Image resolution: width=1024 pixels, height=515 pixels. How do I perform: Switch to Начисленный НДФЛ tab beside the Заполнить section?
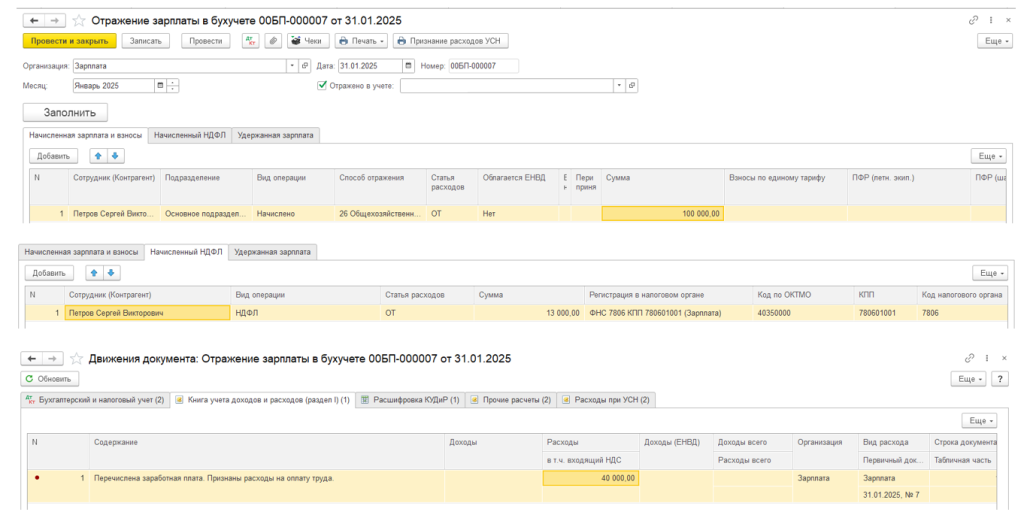pos(189,135)
